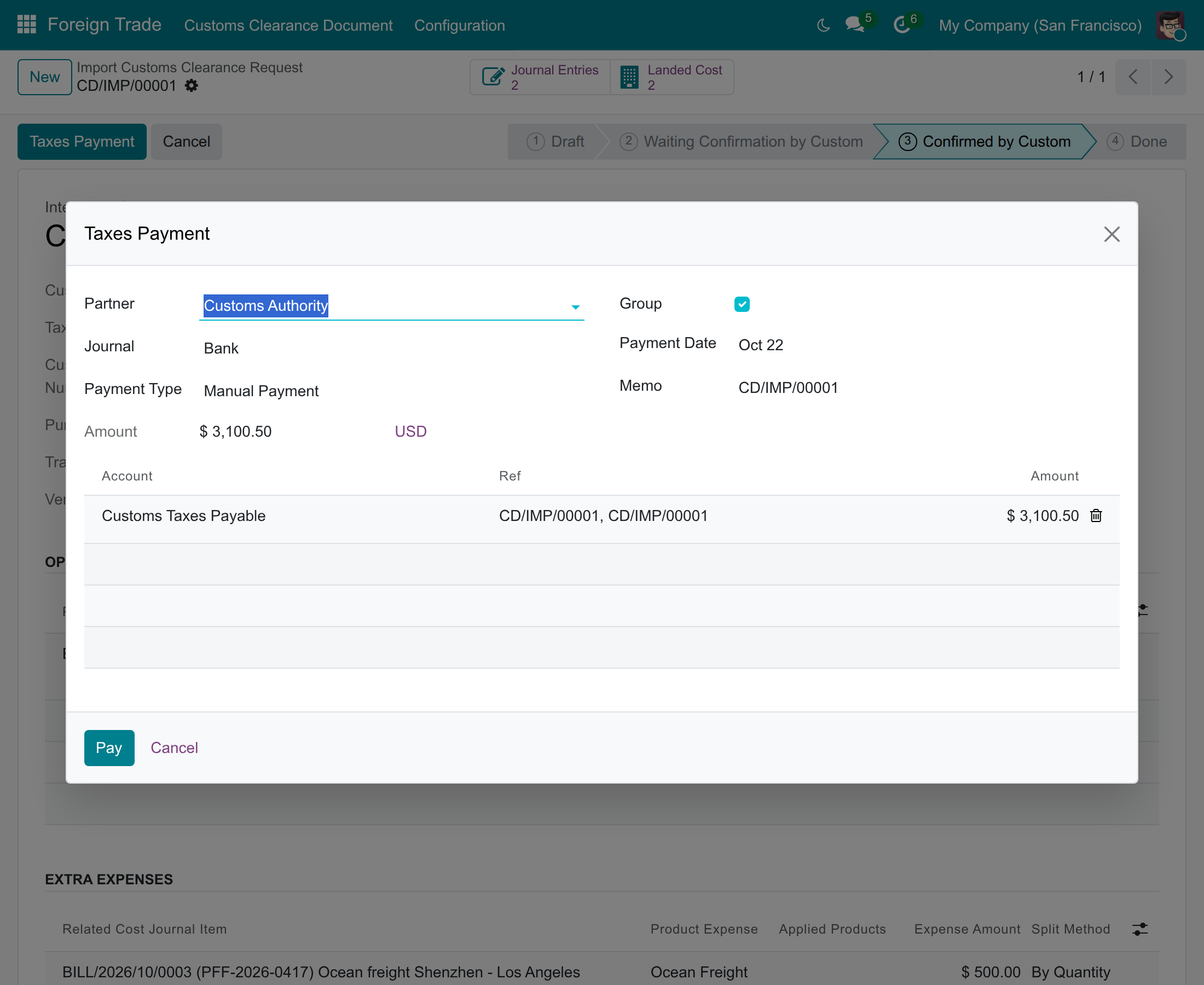1204x985 pixels.
Task: Open Customs Clearance Document menu
Action: point(288,26)
